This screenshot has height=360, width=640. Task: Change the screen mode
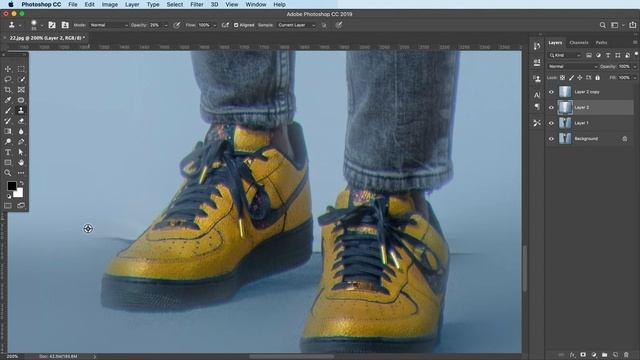click(x=21, y=206)
